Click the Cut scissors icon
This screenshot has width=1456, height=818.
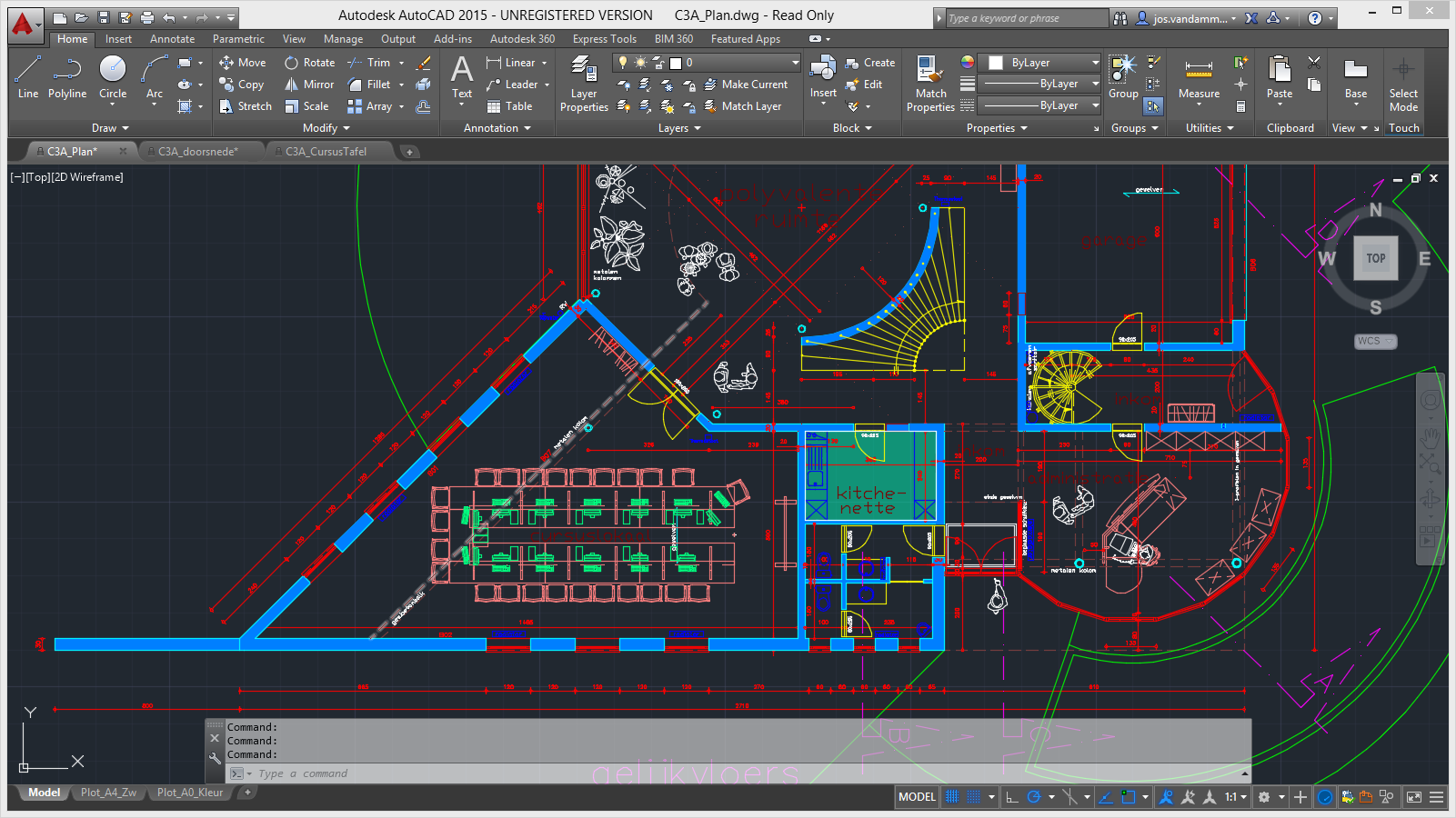(1314, 63)
